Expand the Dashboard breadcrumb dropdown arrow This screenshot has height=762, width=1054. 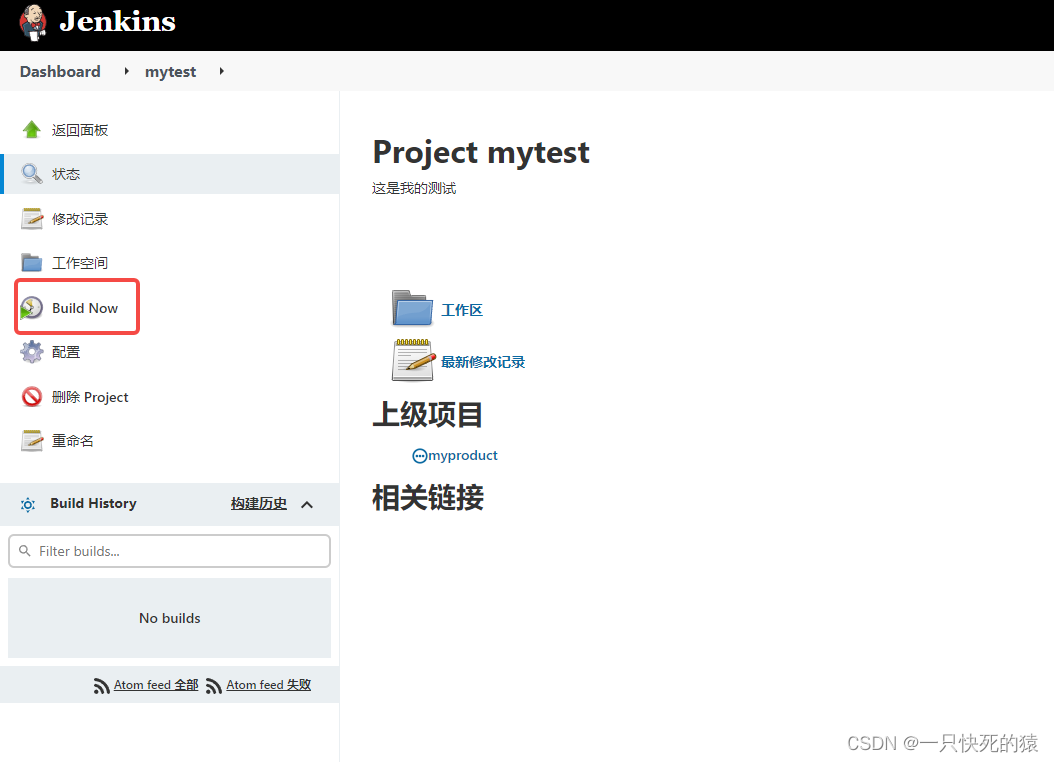tap(126, 71)
